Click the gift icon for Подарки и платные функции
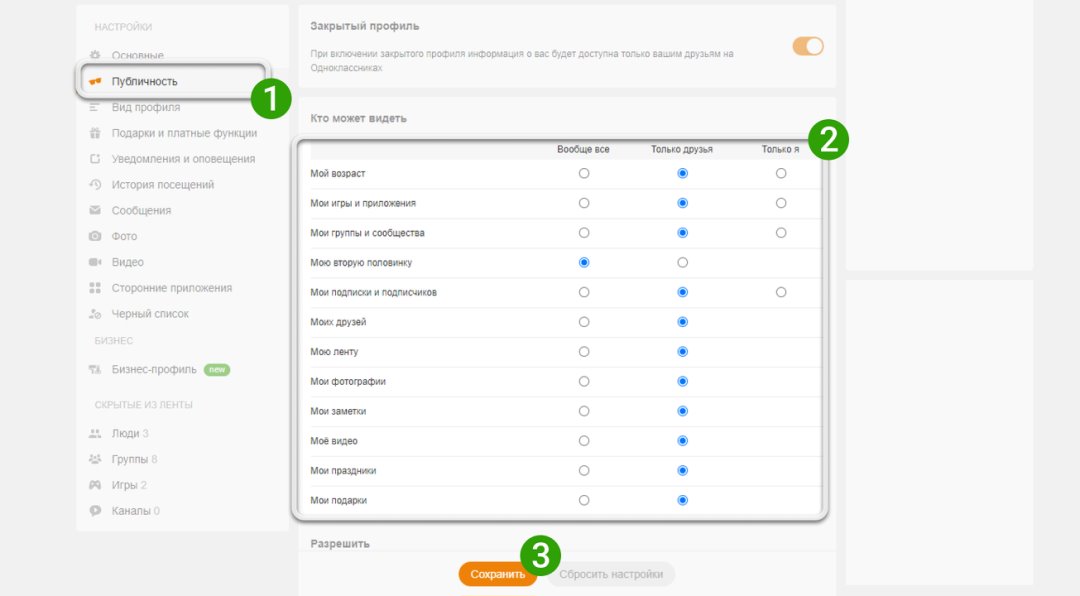The width and height of the screenshot is (1080, 596). tap(95, 133)
